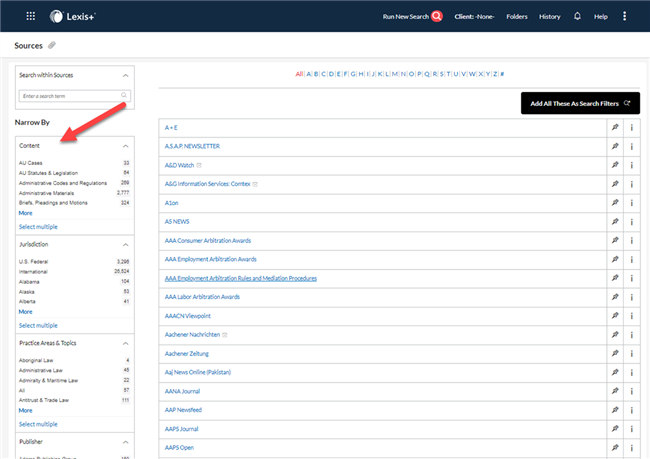Show All sources in alphabet index

(298, 74)
